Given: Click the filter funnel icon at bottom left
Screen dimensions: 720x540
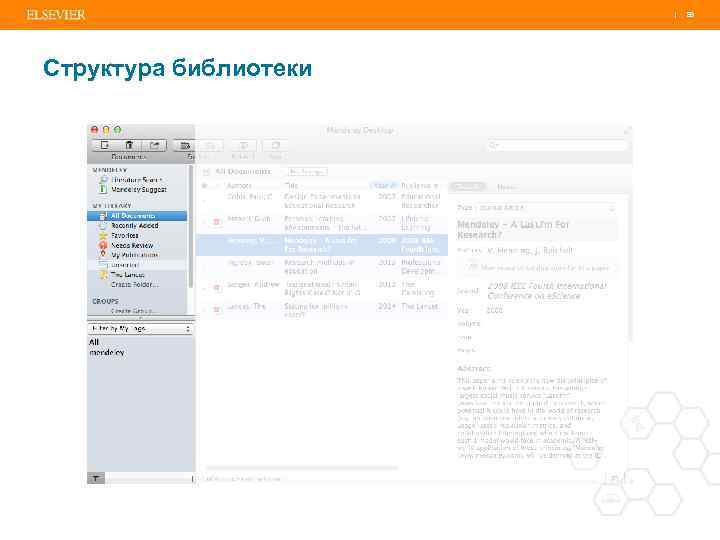Looking at the screenshot, I should [x=96, y=478].
